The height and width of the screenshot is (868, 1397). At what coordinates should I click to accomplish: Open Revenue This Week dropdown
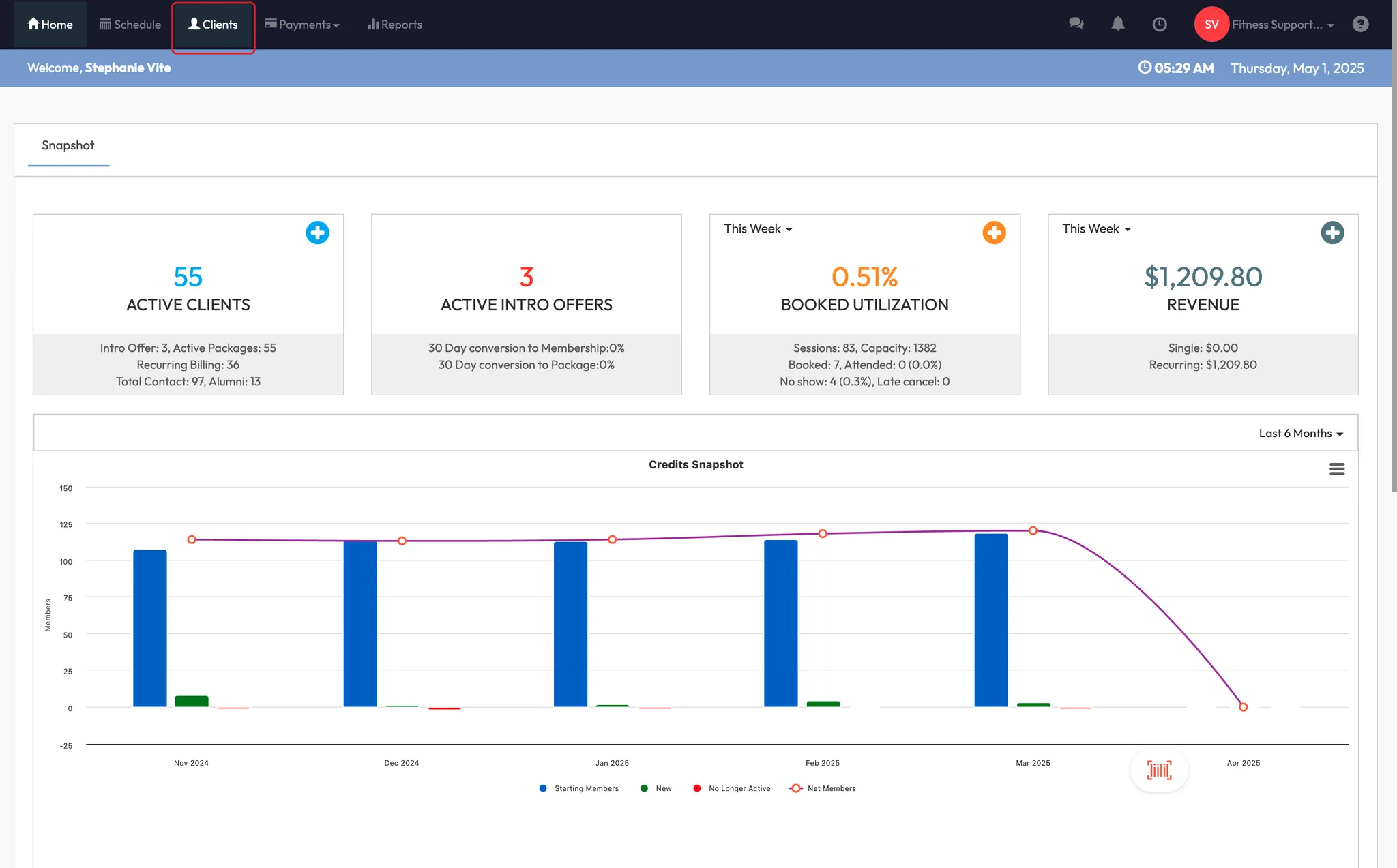(x=1096, y=229)
